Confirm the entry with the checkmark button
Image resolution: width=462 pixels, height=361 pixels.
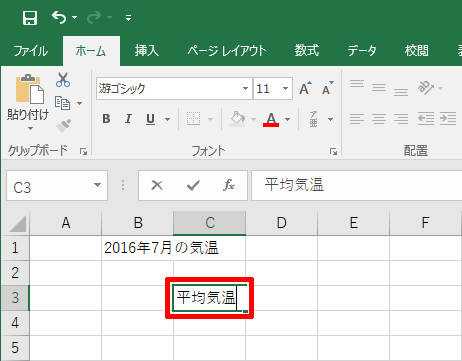tap(193, 185)
